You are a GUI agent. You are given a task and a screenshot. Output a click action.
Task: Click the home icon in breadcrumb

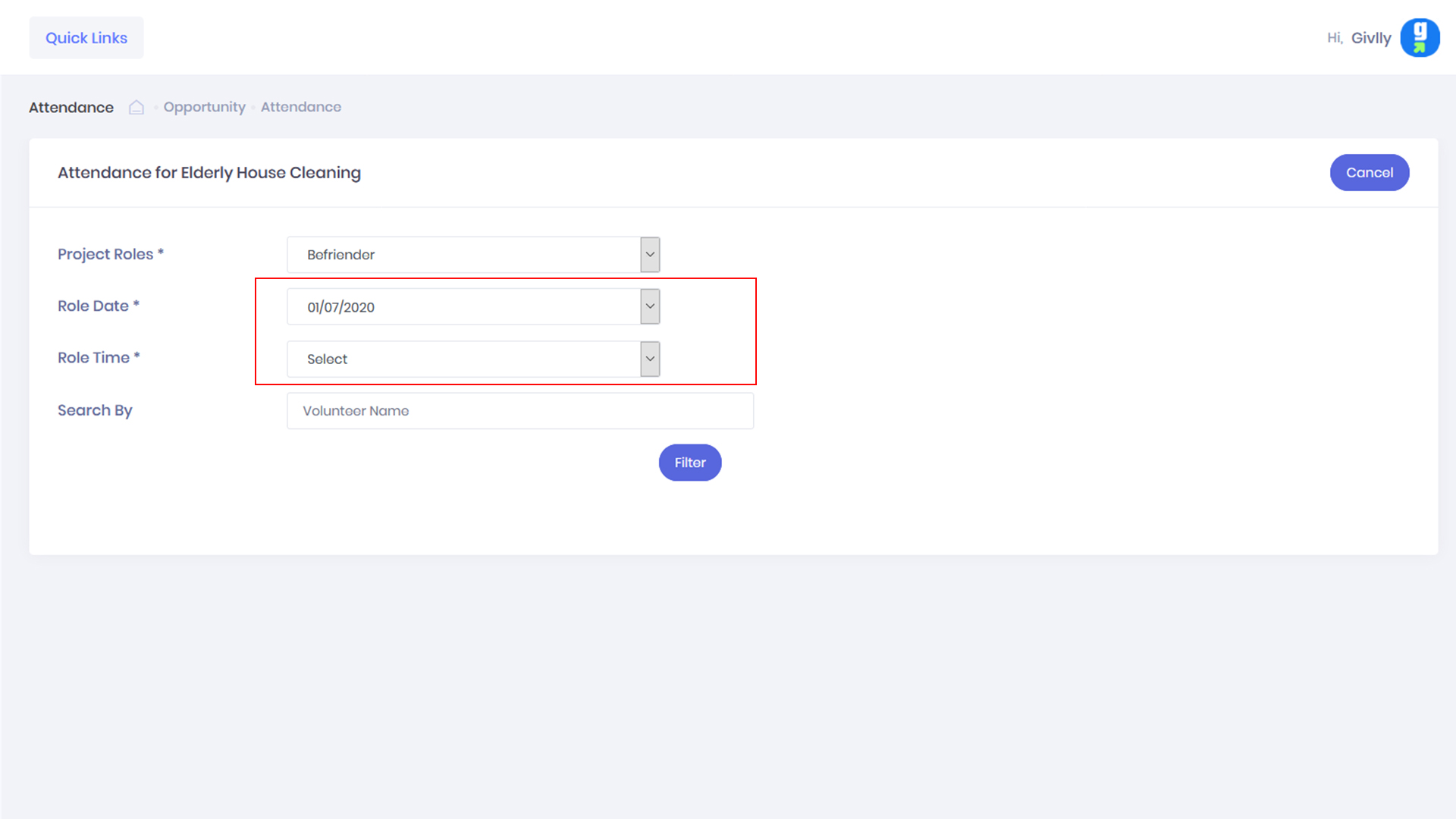pos(136,107)
